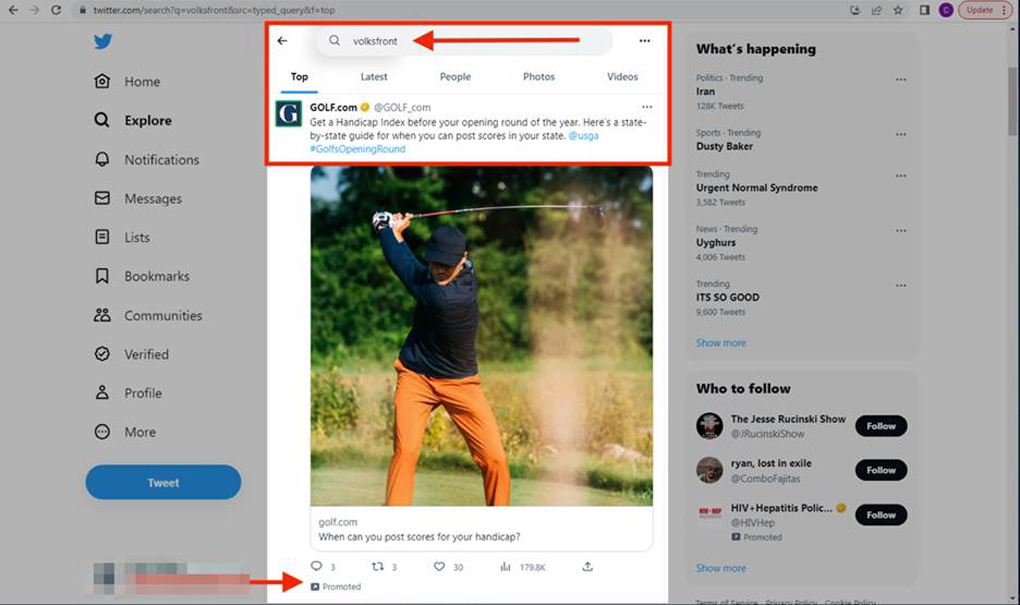This screenshot has height=605, width=1020.
Task: Click Show more under What's happening
Action: [721, 343]
